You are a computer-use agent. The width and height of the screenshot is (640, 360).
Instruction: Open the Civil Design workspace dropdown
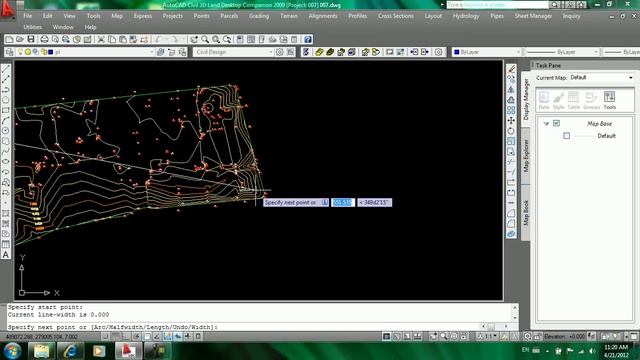click(270, 52)
